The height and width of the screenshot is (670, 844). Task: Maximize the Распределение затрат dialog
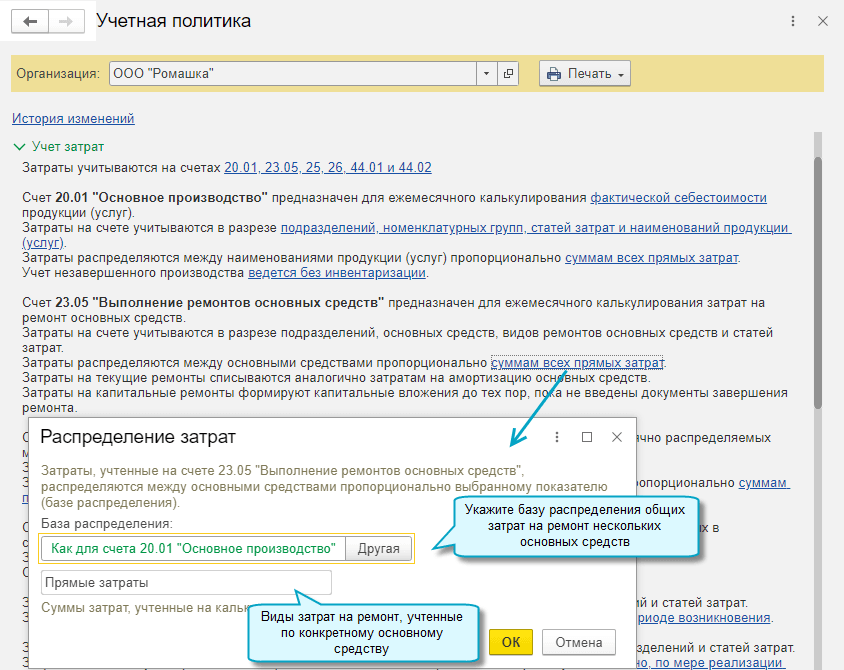587,437
